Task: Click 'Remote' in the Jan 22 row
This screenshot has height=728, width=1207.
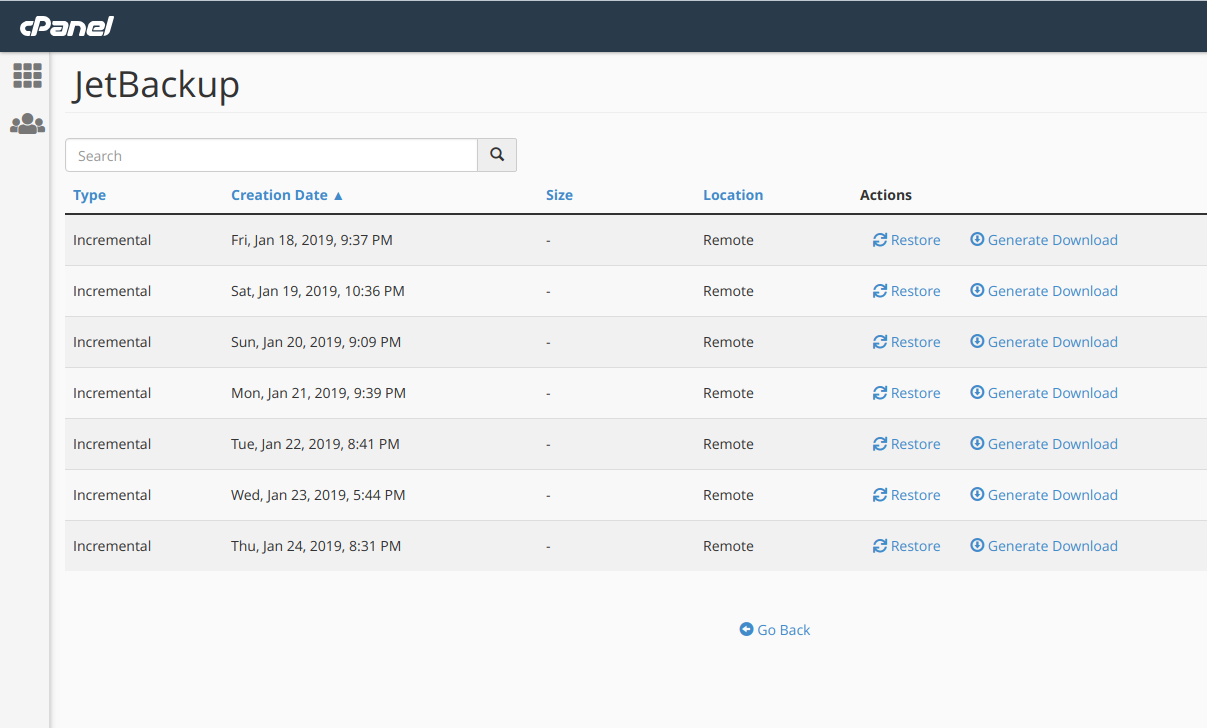Action: click(x=728, y=444)
